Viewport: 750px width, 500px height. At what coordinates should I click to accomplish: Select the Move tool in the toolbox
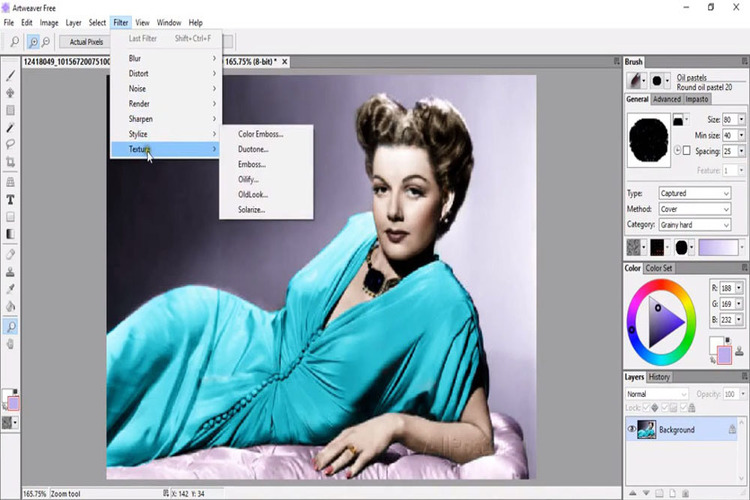11,92
